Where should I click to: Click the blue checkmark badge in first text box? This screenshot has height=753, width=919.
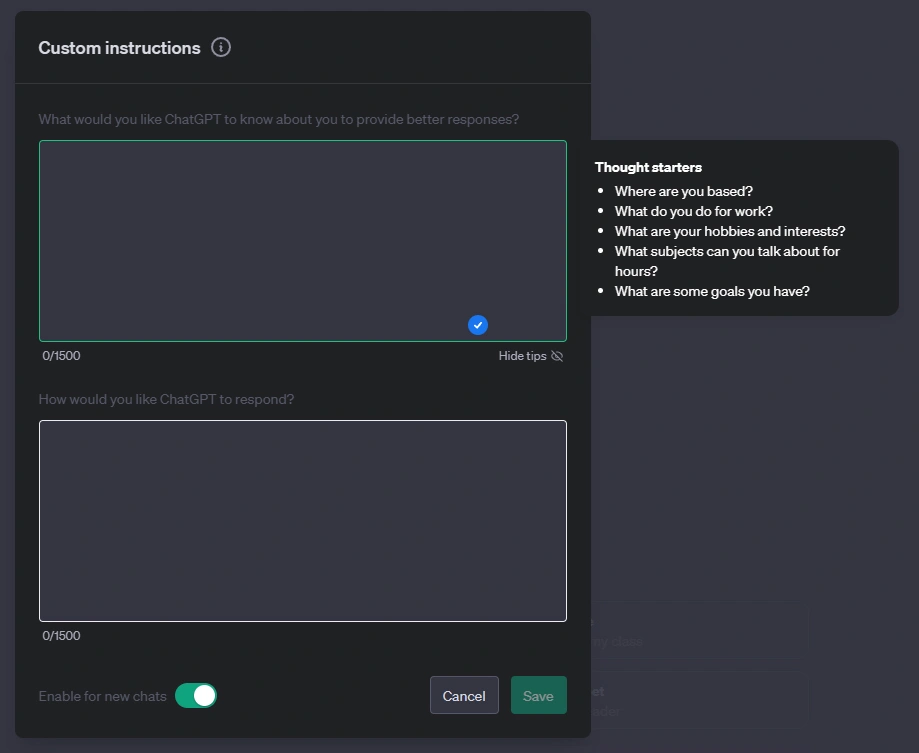pos(478,325)
